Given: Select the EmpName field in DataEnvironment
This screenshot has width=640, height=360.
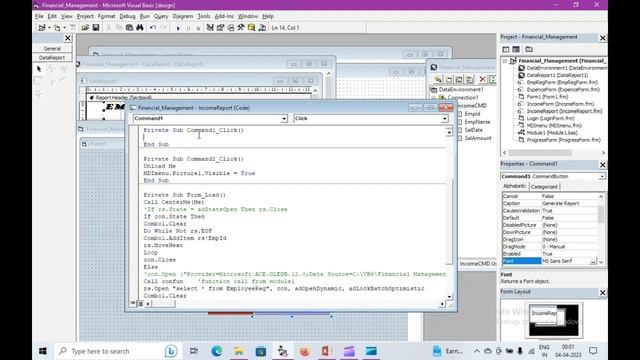Looking at the screenshot, I should 477,122.
